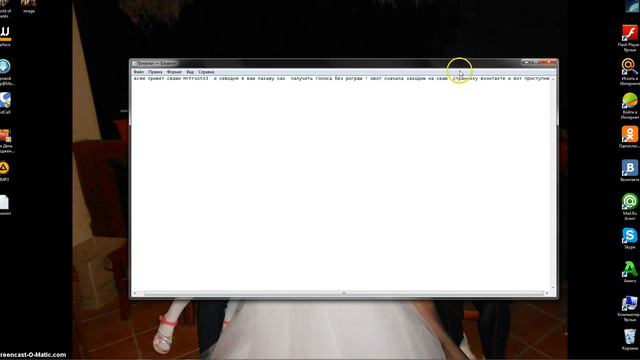This screenshot has width=640, height=360.
Task: Click the Notepad title bar icon
Action: point(135,63)
